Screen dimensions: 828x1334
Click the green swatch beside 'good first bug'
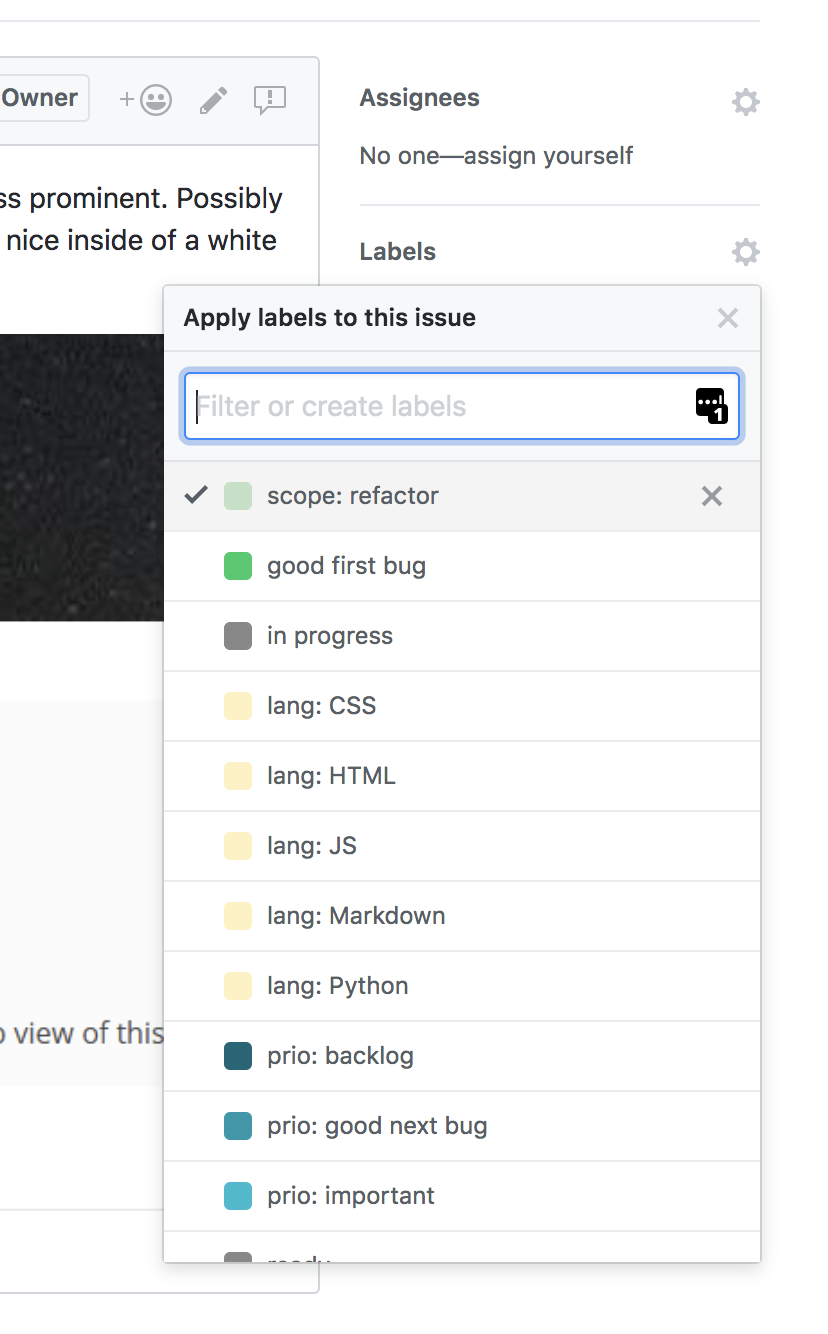click(x=238, y=566)
